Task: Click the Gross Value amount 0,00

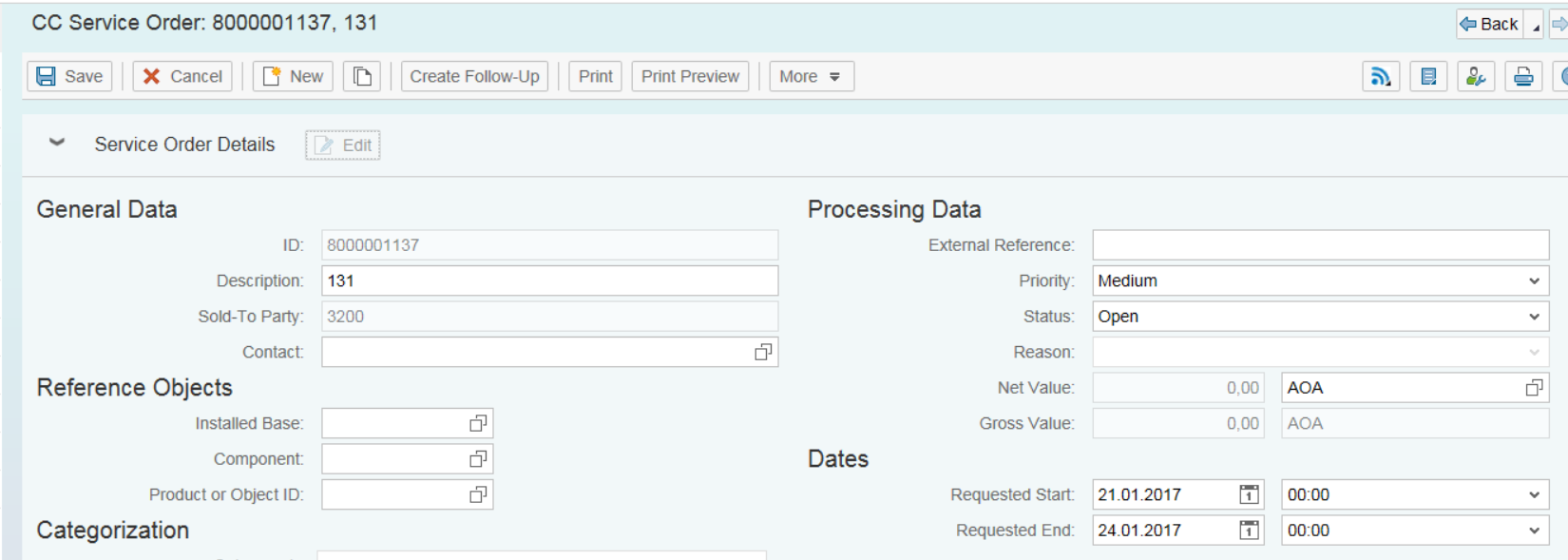Action: coord(1178,423)
